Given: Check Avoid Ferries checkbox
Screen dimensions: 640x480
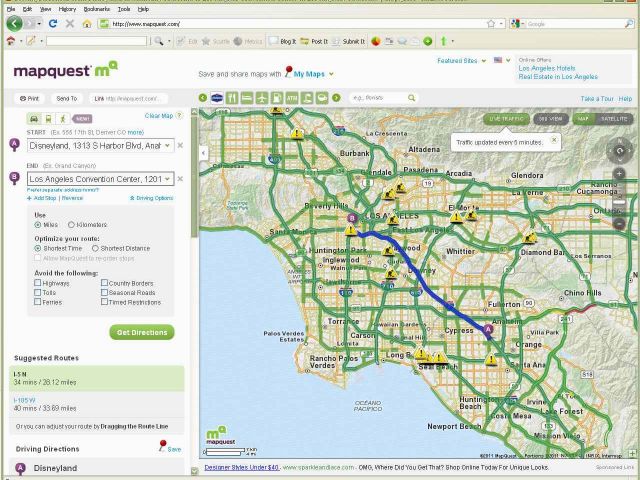Looking at the screenshot, I should (38, 302).
